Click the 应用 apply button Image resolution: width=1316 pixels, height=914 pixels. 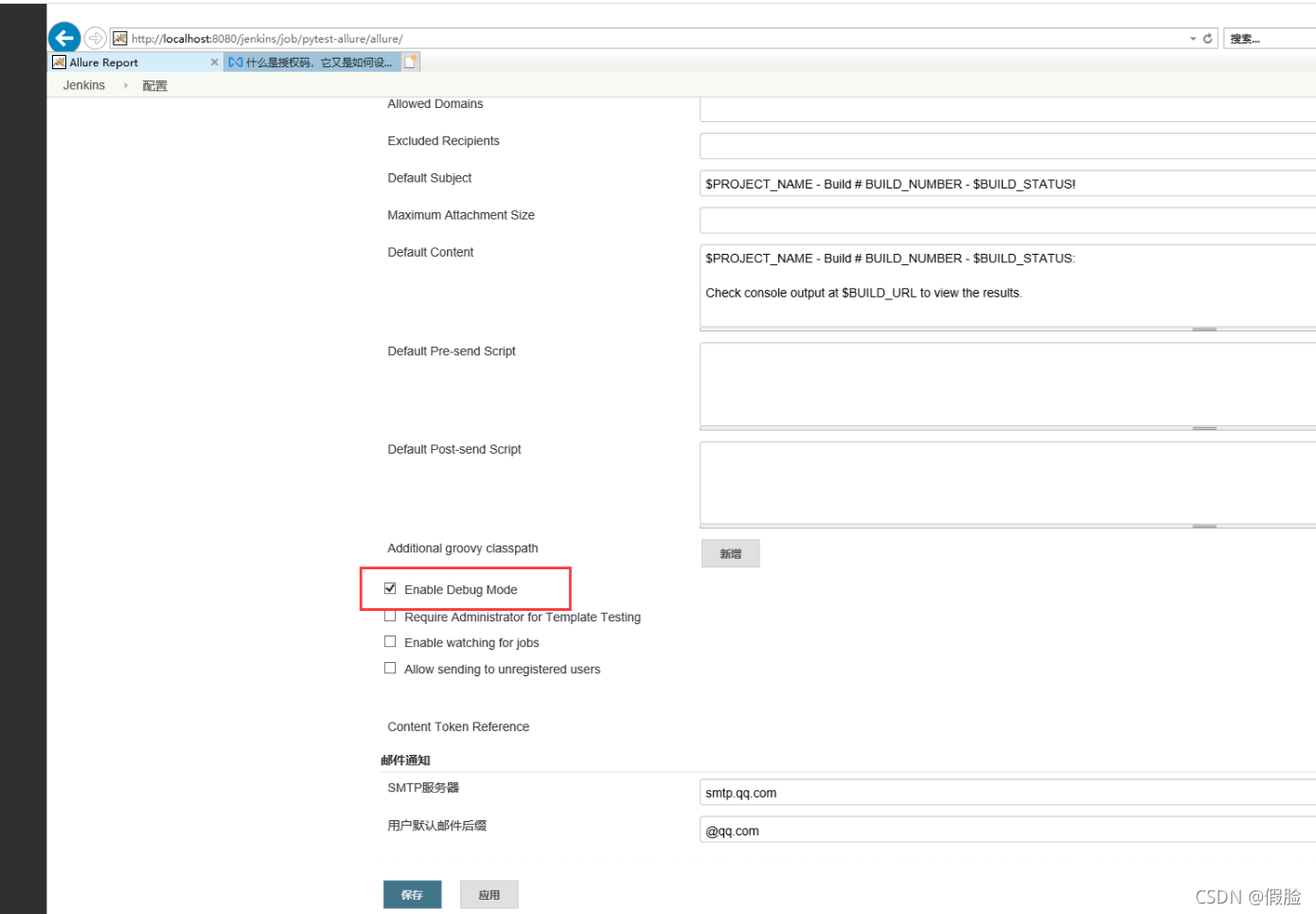point(489,894)
